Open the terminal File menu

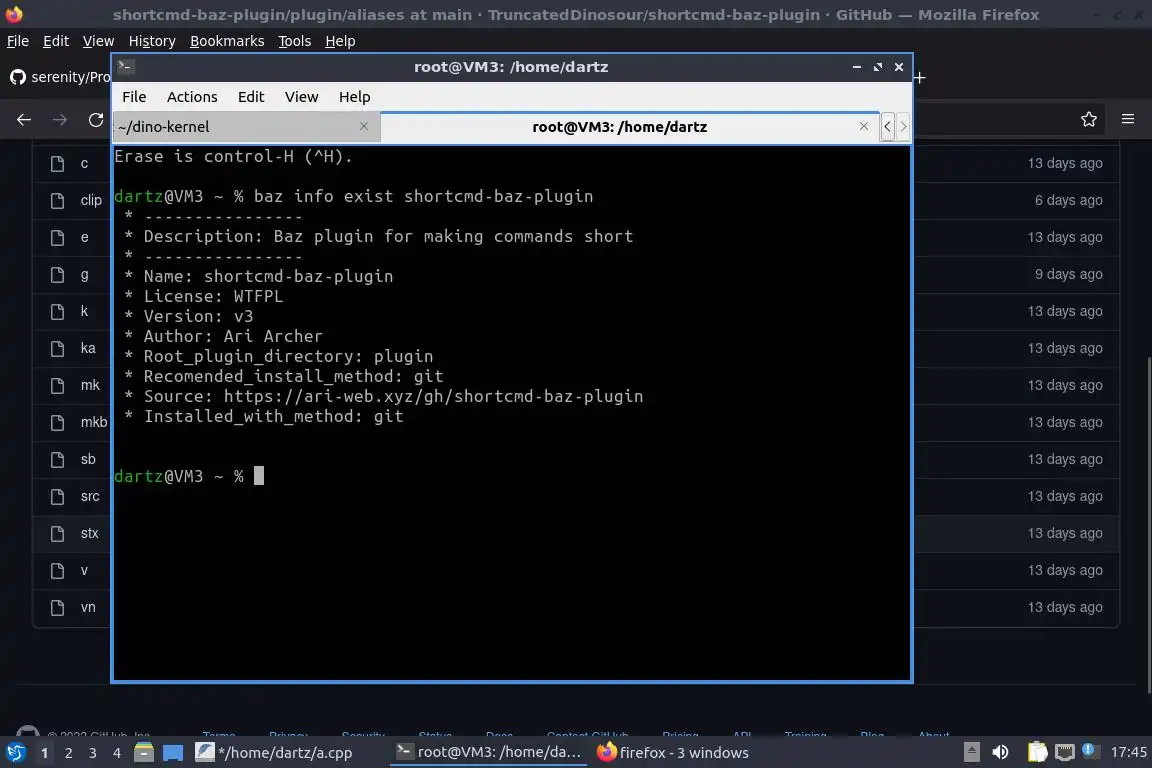[134, 97]
